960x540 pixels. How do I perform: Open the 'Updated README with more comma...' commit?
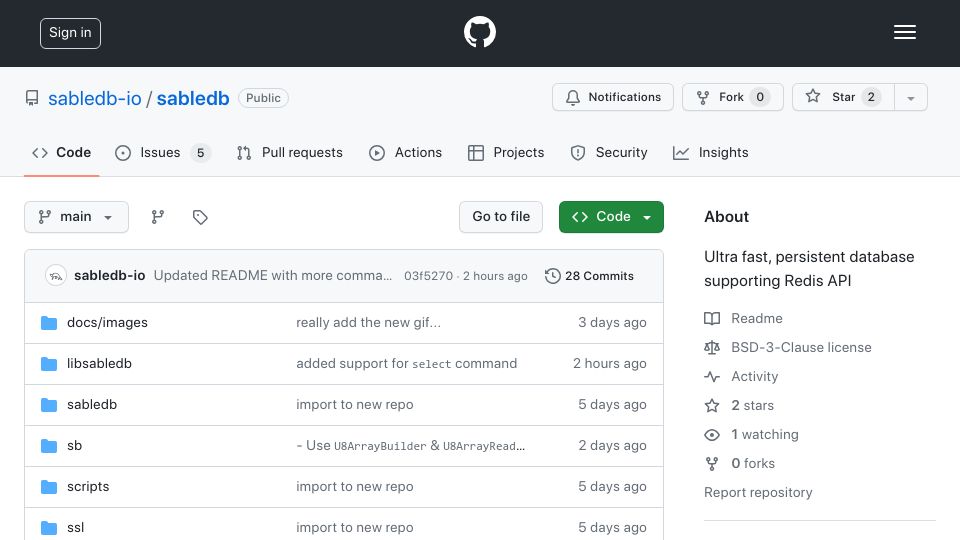point(272,276)
